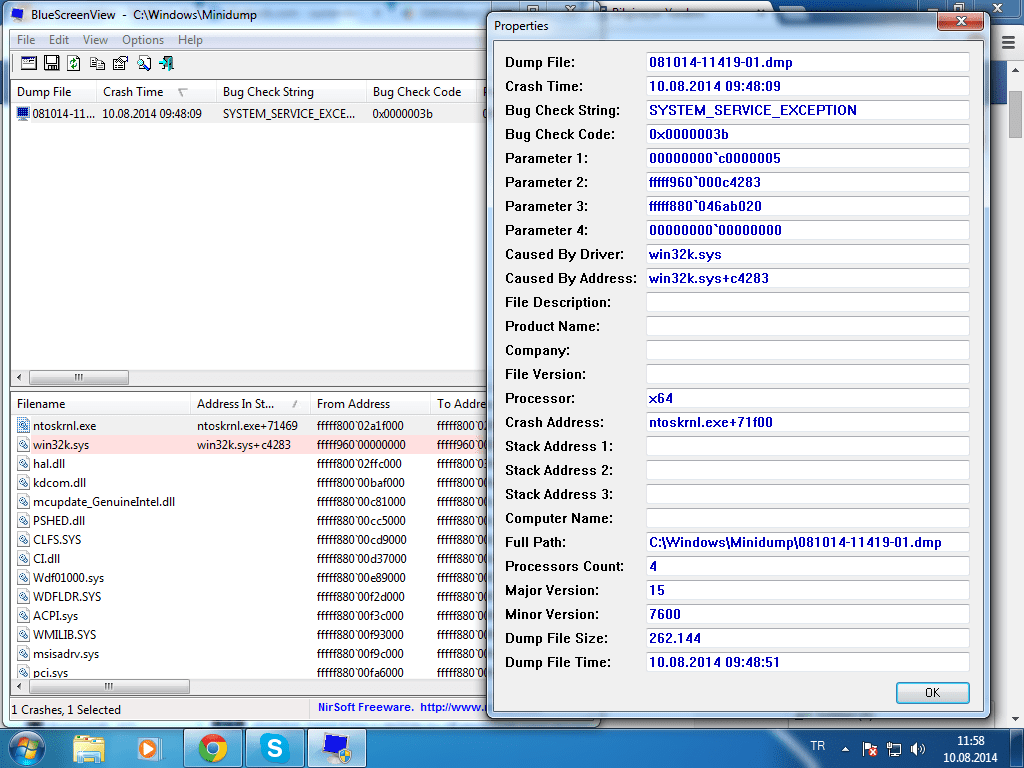This screenshot has width=1024, height=768.
Task: Open Windows Explorer from taskbar
Action: pyautogui.click(x=89, y=748)
